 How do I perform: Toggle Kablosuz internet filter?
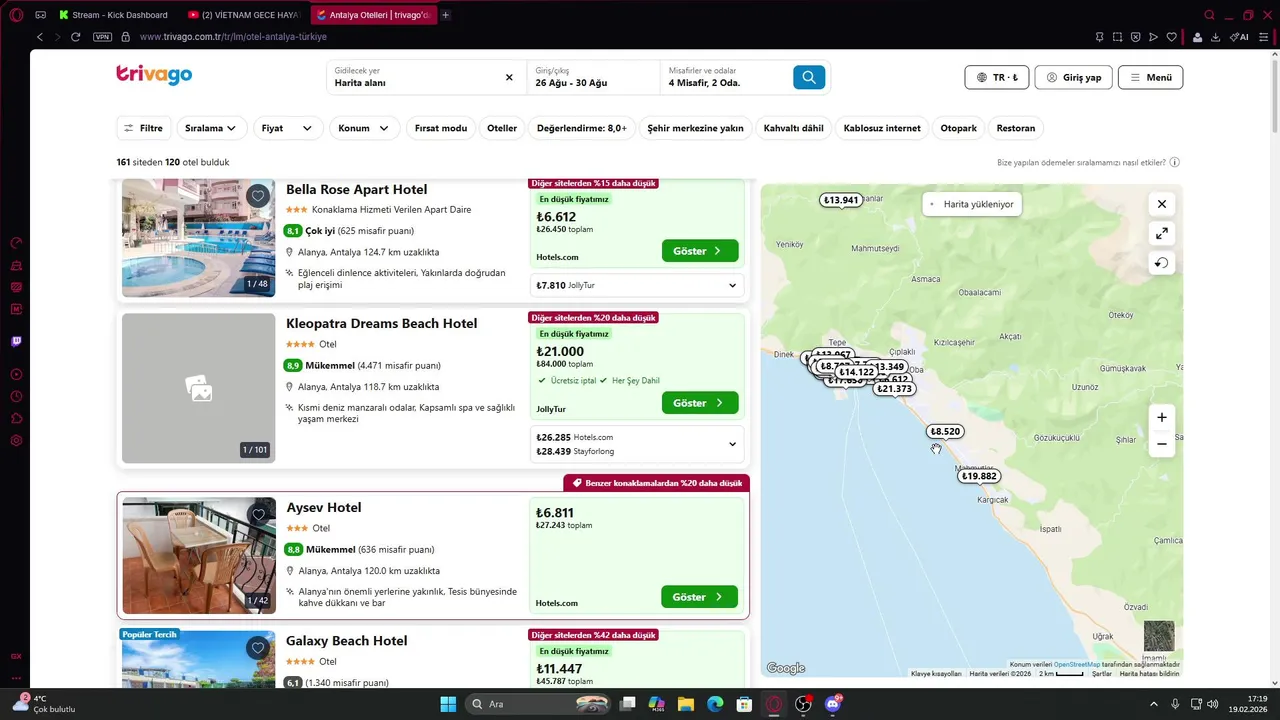pos(882,128)
